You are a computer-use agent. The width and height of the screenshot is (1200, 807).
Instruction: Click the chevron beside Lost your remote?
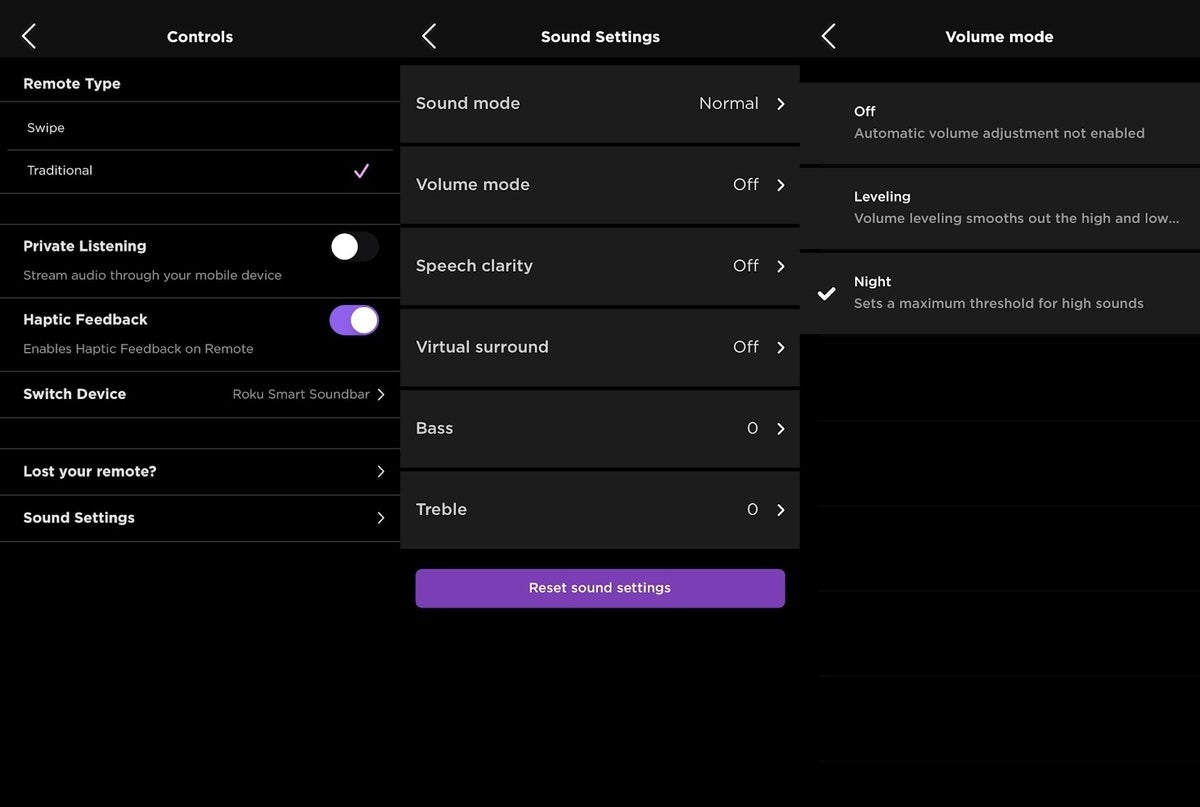[x=381, y=472]
